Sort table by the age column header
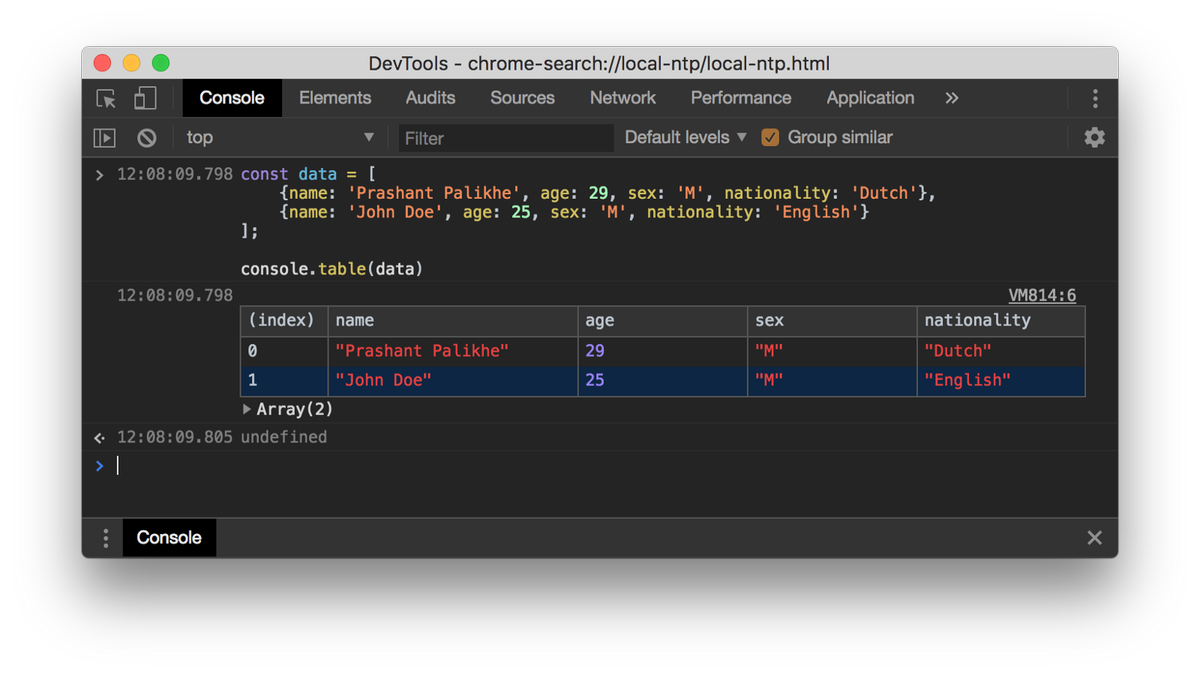Screen dimensions: 1200x675 pyautogui.click(x=663, y=321)
